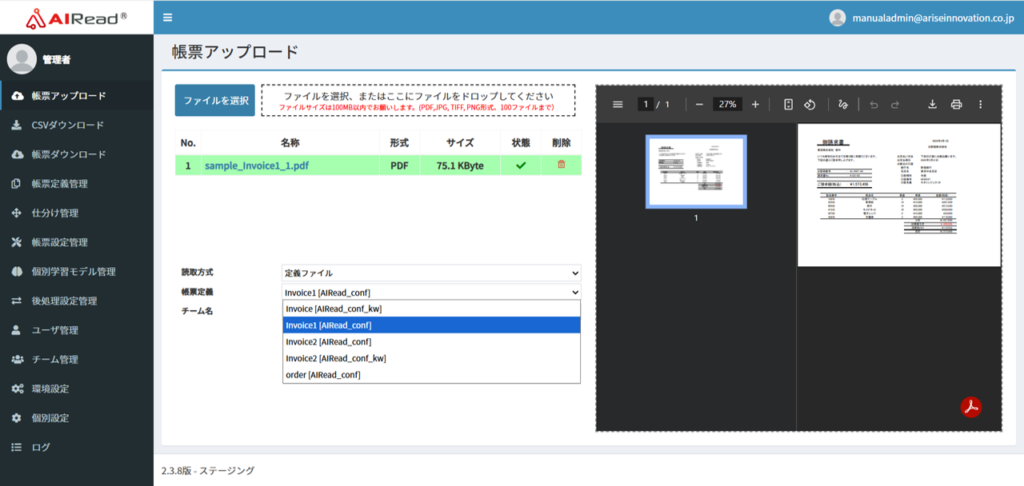Download the previewed PDF

pyautogui.click(x=932, y=104)
